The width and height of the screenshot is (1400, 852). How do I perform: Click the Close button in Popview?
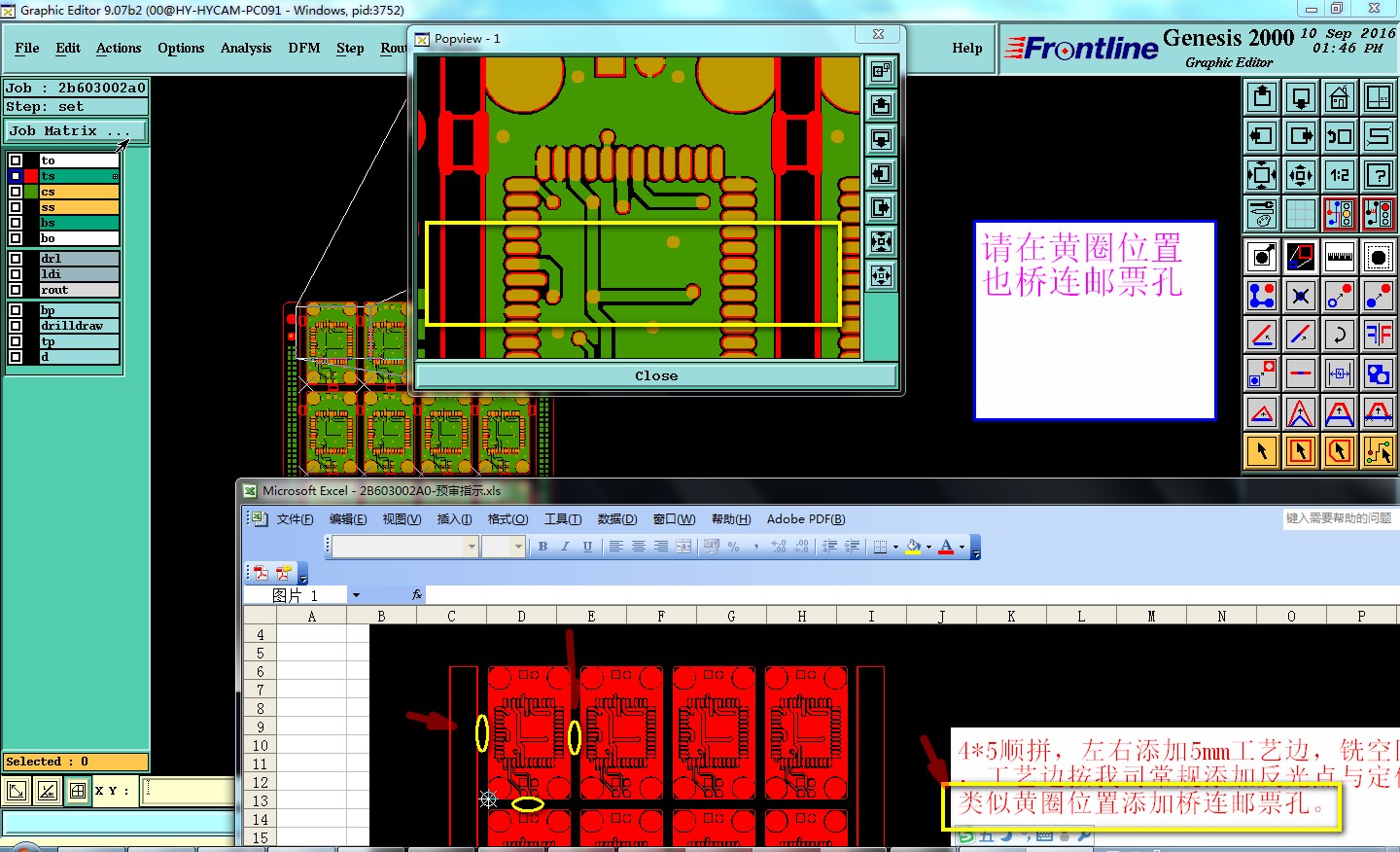coord(656,375)
